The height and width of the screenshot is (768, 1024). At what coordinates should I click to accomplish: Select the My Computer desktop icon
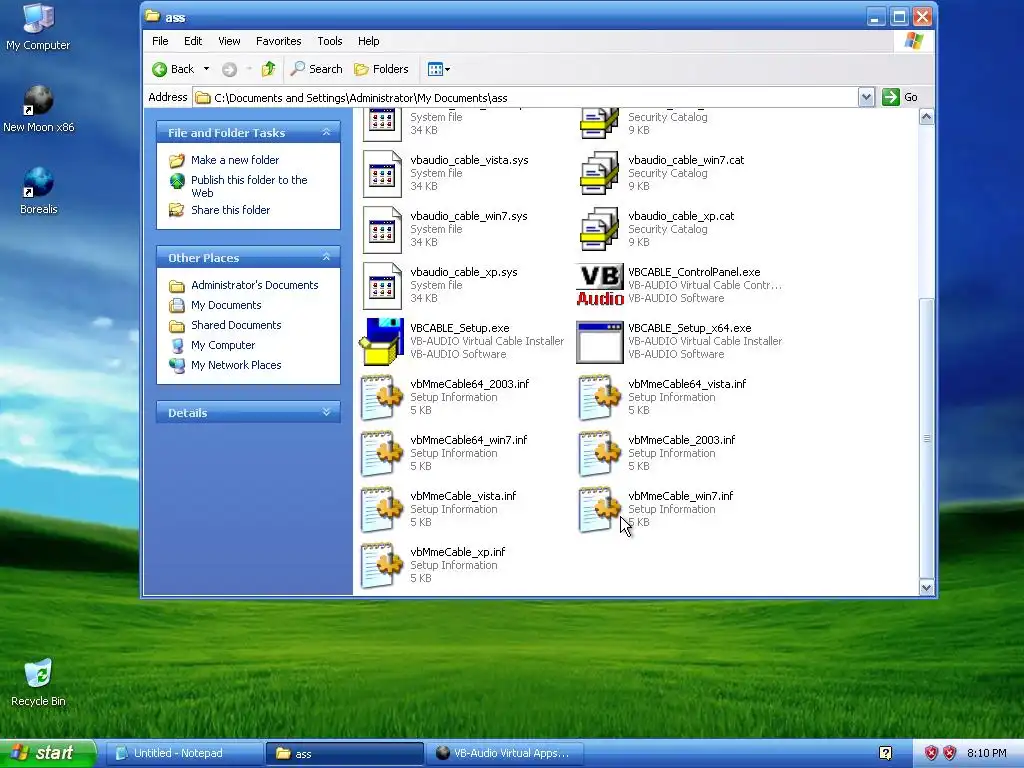click(x=38, y=26)
